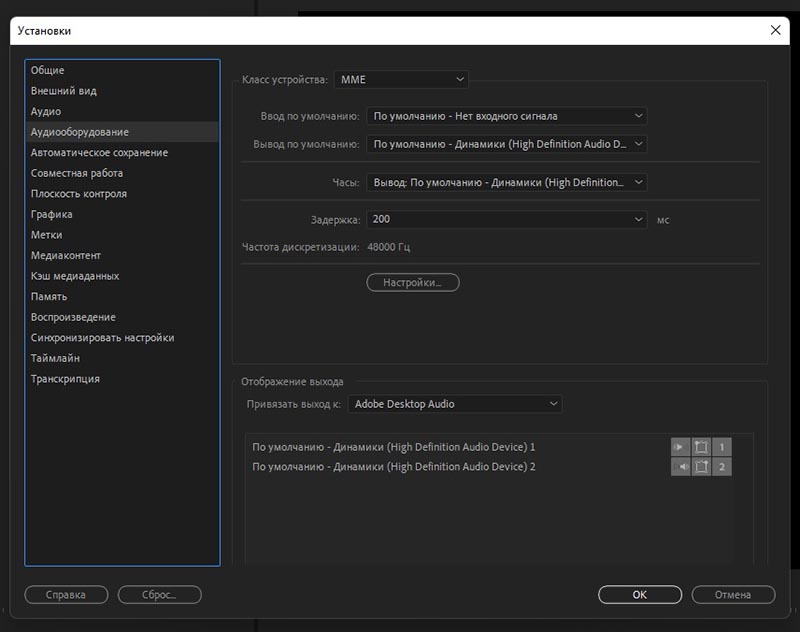Click front-right room icon in Динамики 2 row

701,467
